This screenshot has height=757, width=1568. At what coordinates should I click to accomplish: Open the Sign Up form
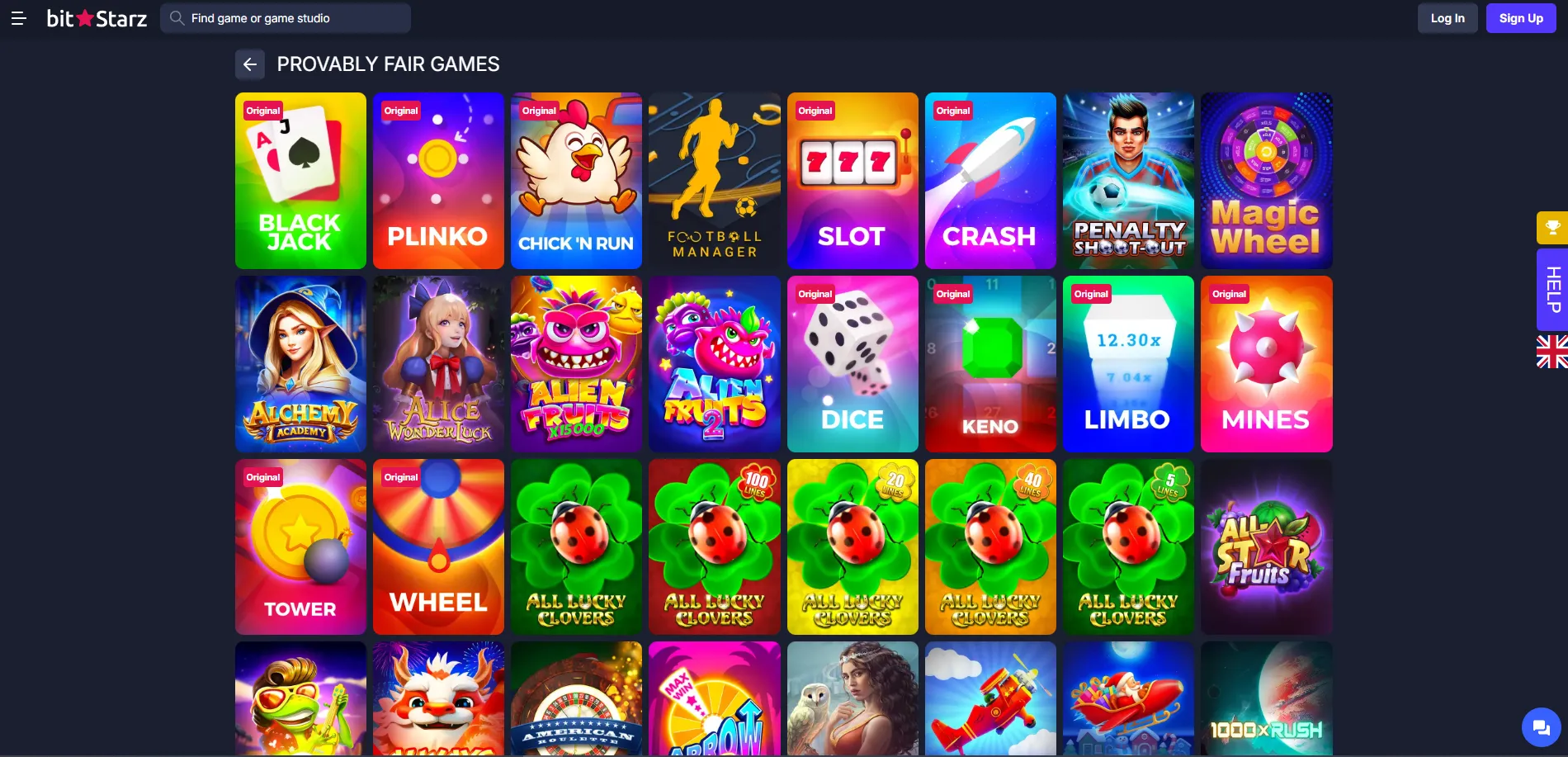click(x=1521, y=18)
